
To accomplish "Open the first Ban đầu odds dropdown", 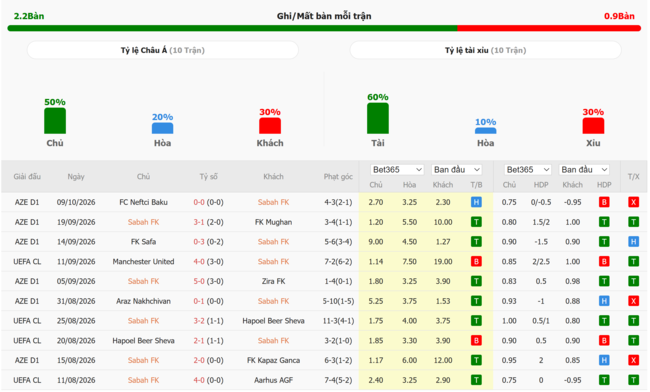I will [x=456, y=169].
